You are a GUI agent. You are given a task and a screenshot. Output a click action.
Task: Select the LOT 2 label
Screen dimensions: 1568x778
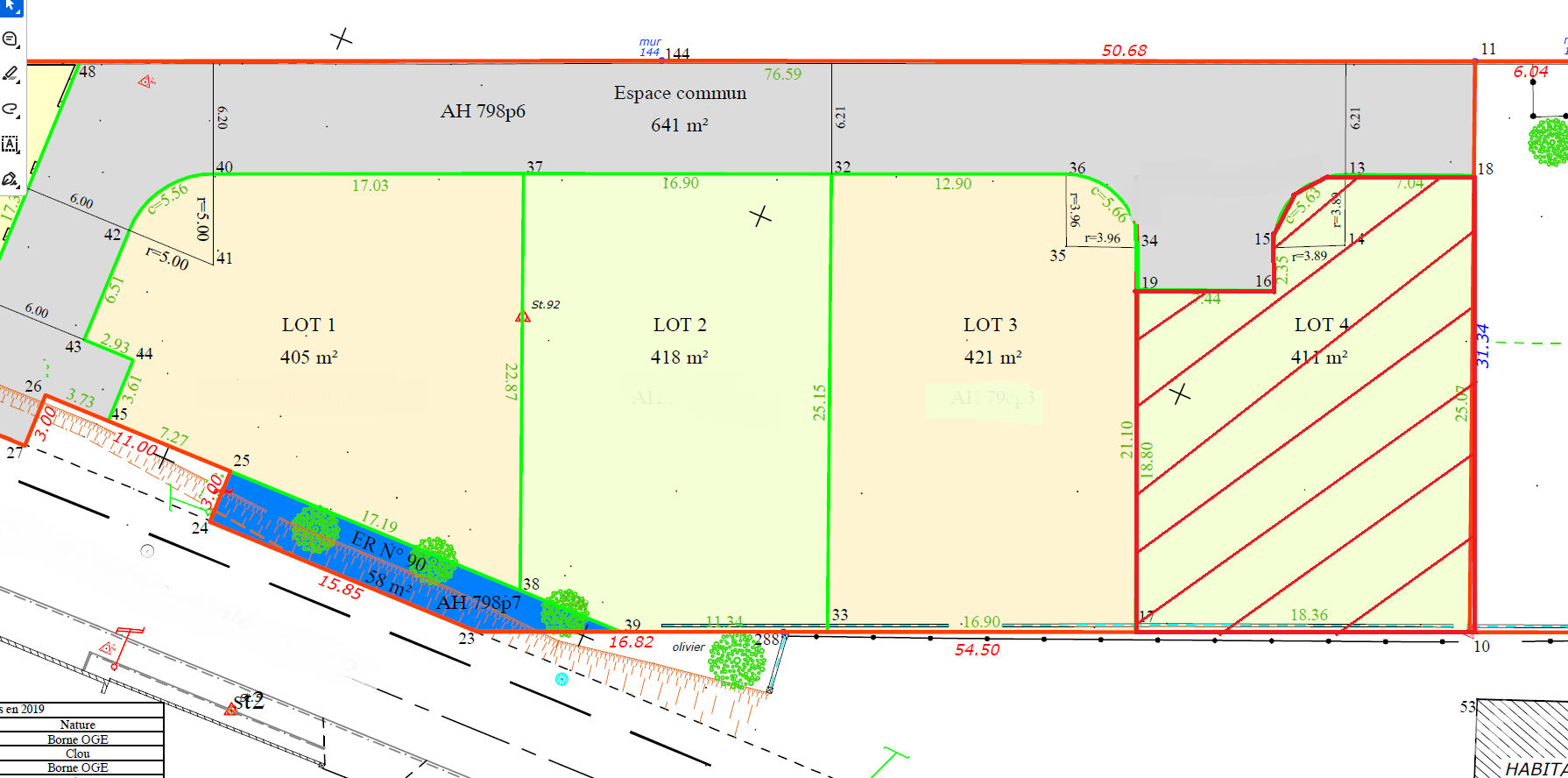click(x=679, y=325)
